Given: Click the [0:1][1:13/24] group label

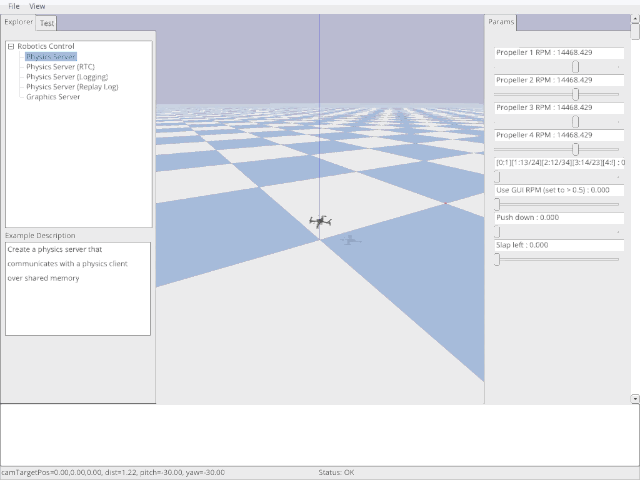Looking at the screenshot, I should tap(559, 162).
